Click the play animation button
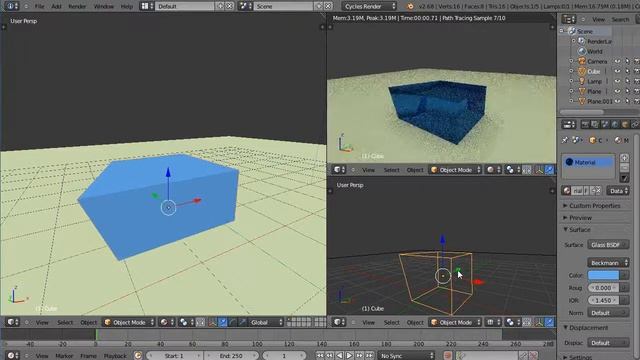640x360 pixels. [x=349, y=356]
